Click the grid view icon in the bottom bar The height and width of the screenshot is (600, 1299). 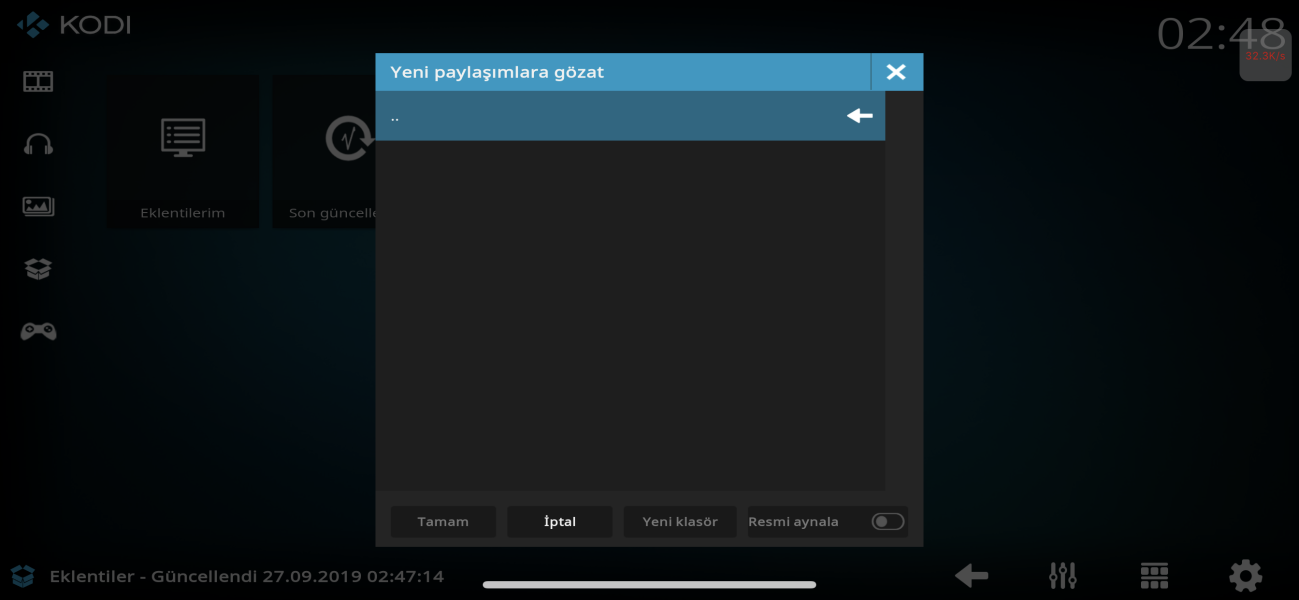(1154, 575)
